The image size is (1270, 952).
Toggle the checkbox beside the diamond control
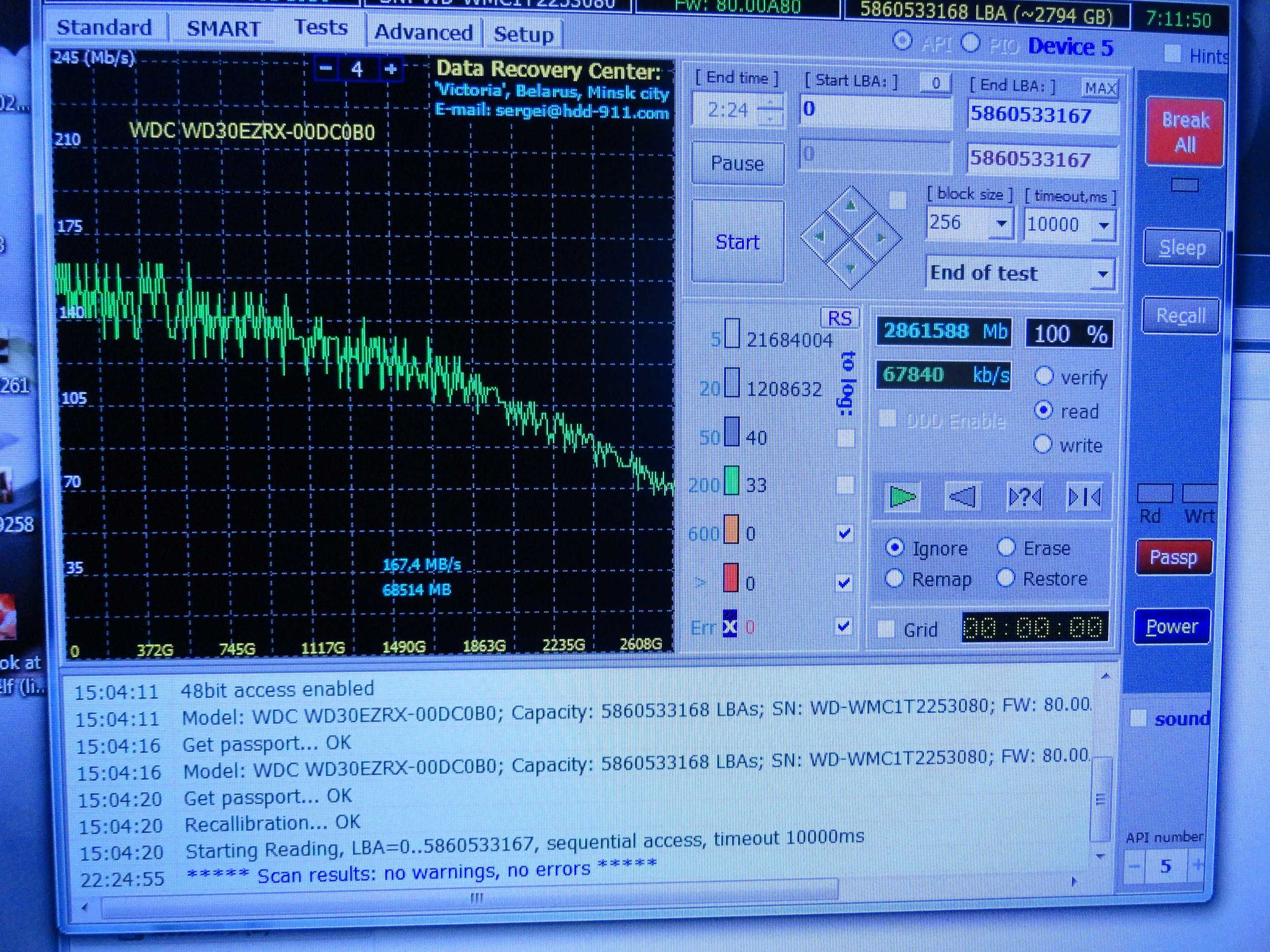pos(898,200)
